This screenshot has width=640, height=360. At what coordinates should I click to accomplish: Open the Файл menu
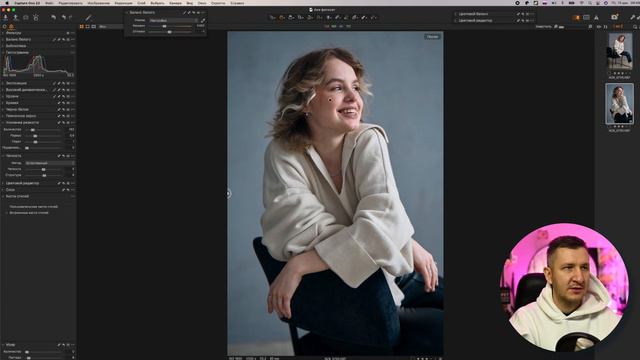coord(49,3)
